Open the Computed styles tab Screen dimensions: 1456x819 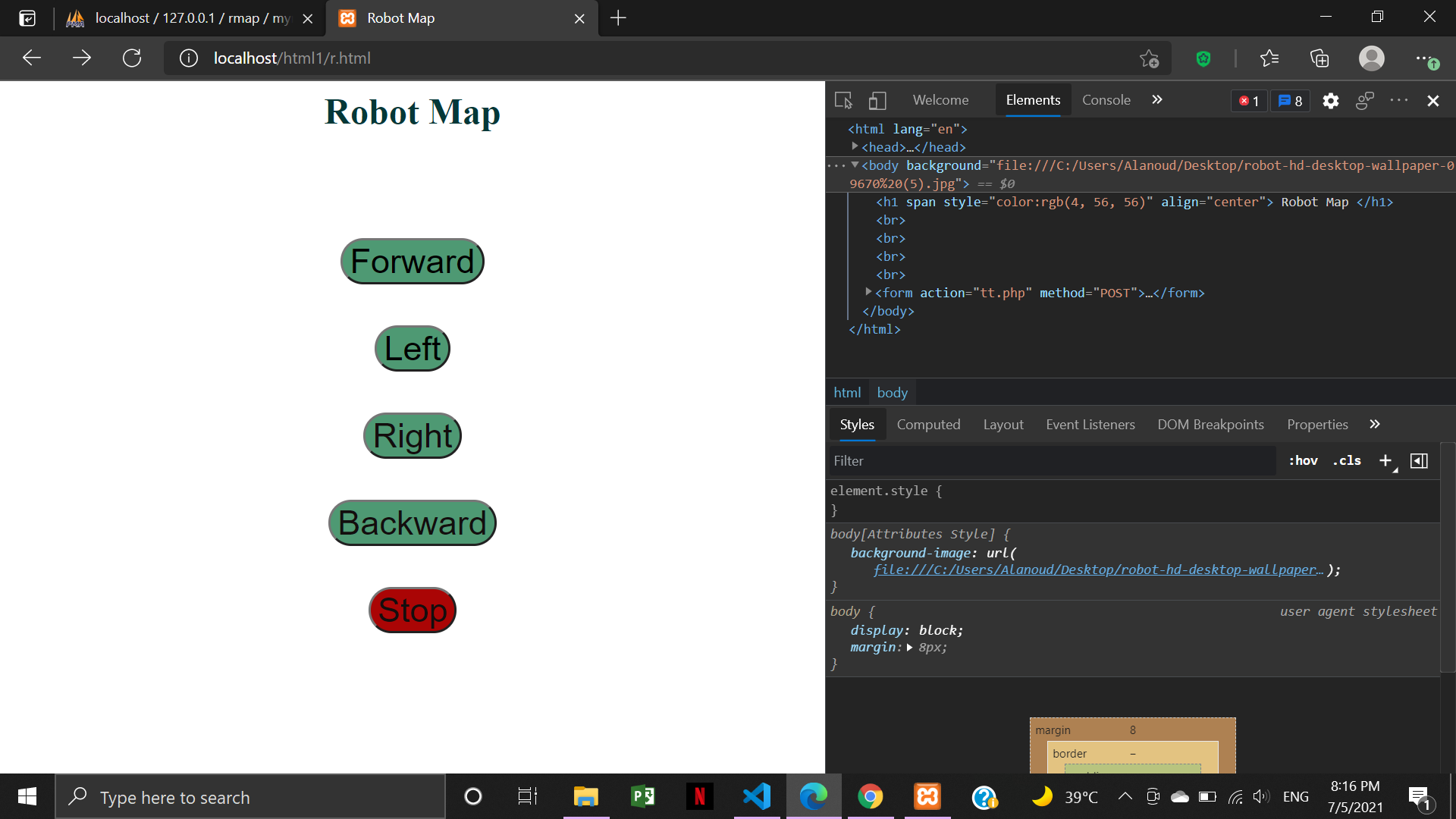928,425
